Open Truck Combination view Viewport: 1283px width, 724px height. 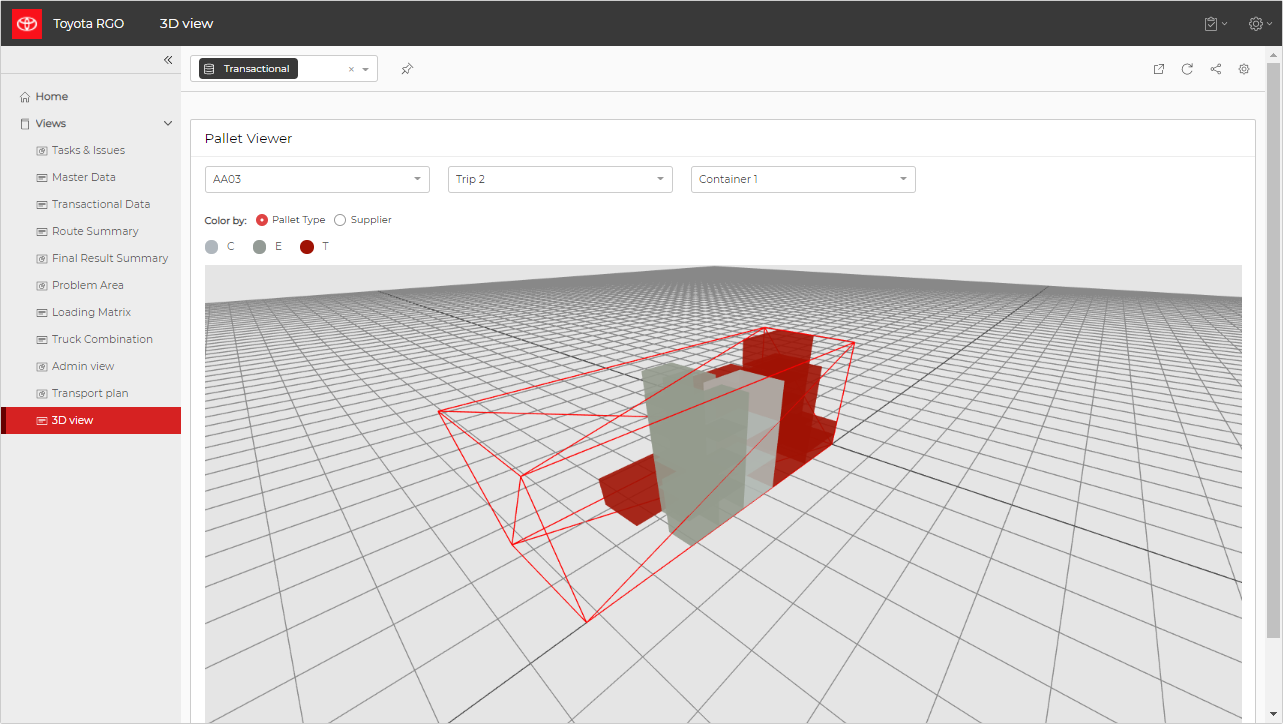(102, 339)
